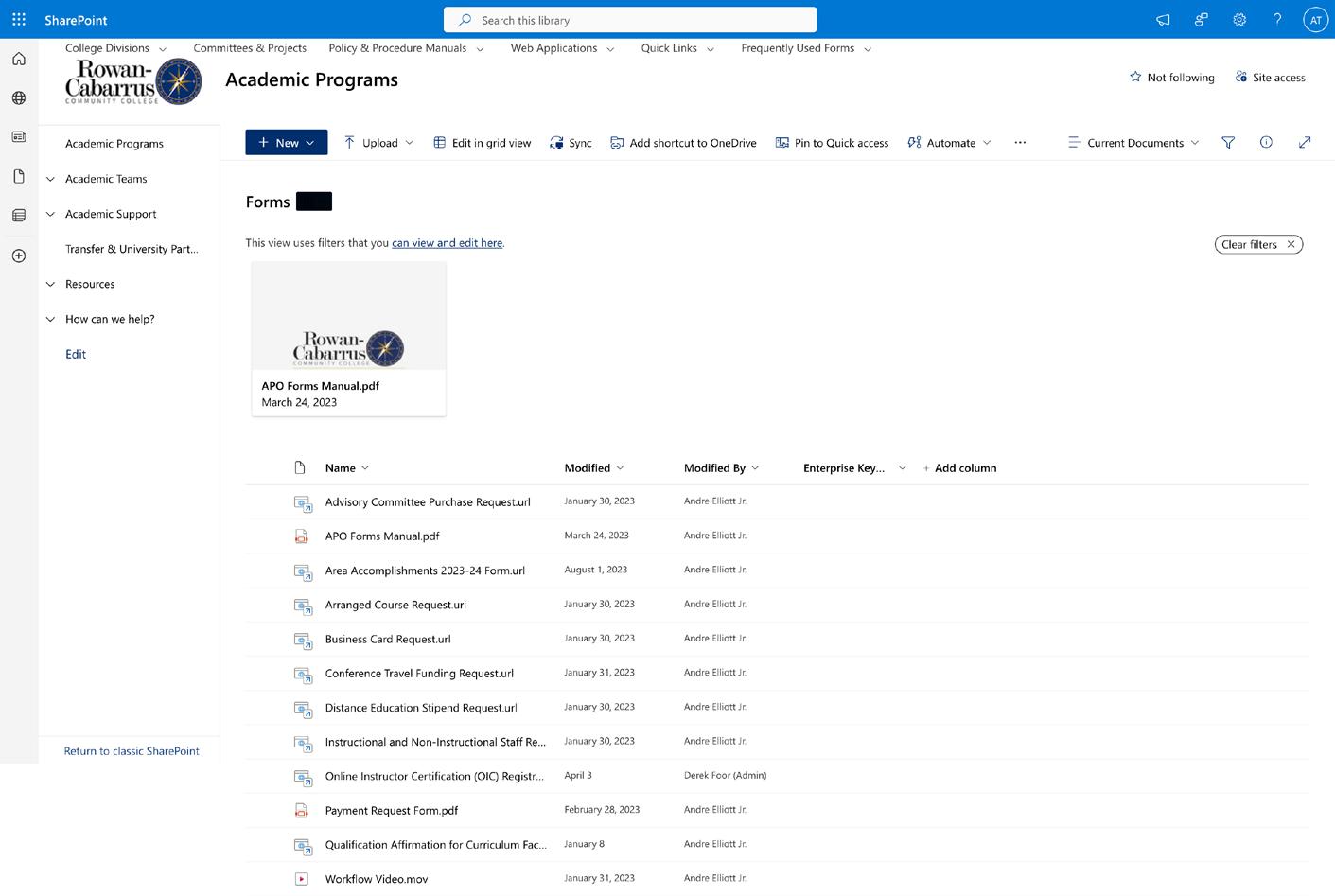Open Conference Travel Funding Request.url
This screenshot has width=1335, height=896.
tap(419, 674)
